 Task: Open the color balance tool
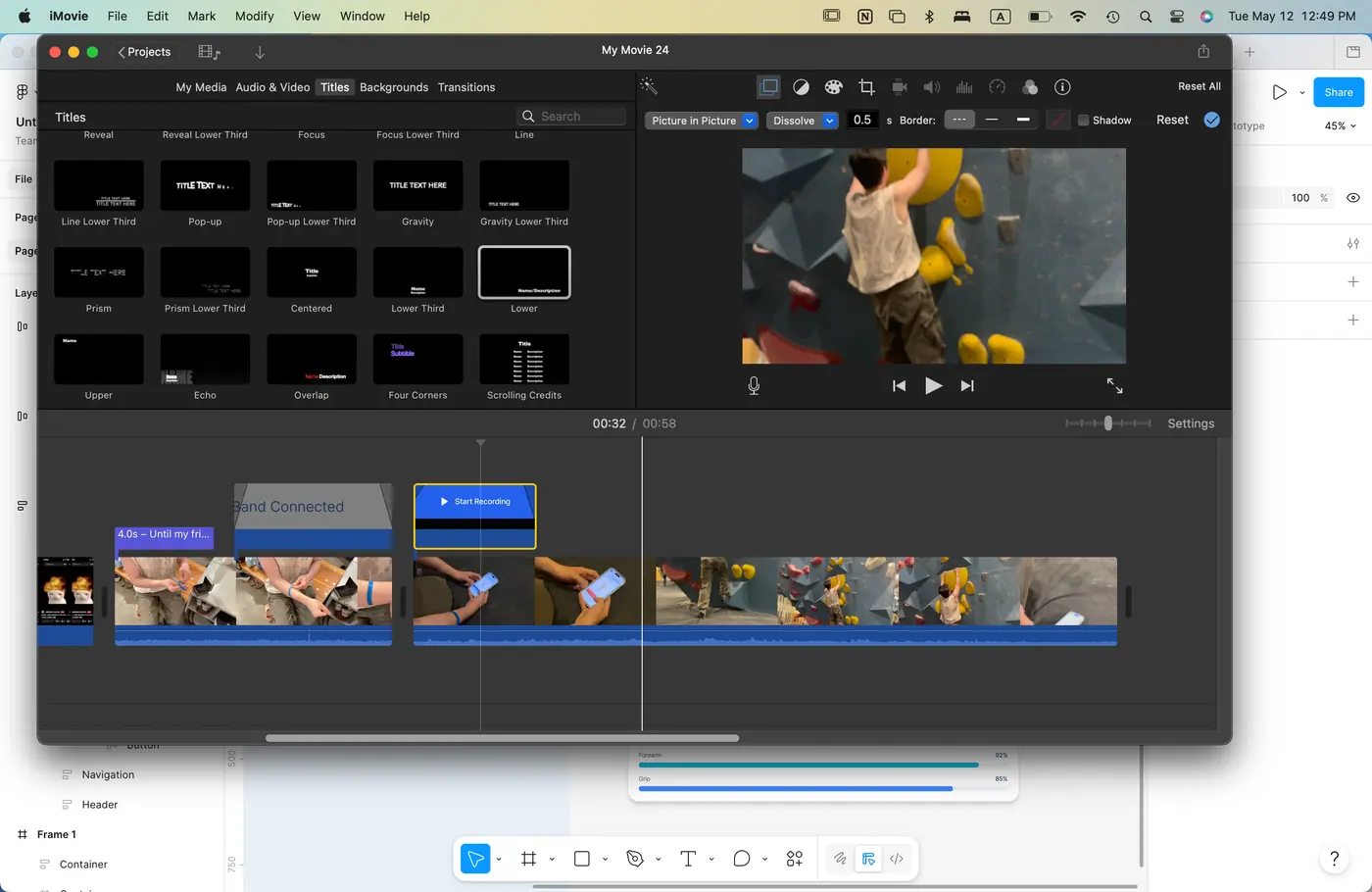coord(801,87)
